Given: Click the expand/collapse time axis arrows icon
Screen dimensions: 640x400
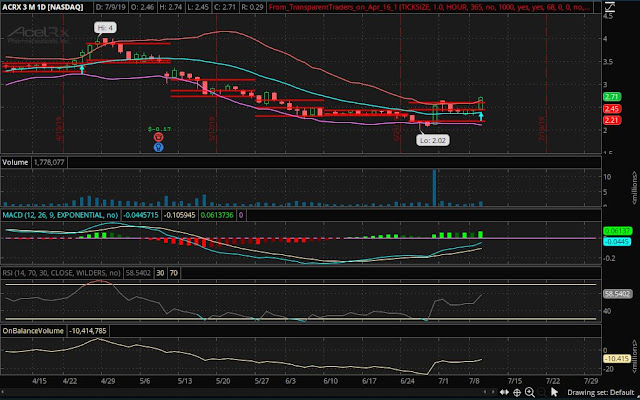Looking at the screenshot, I should [504, 393].
